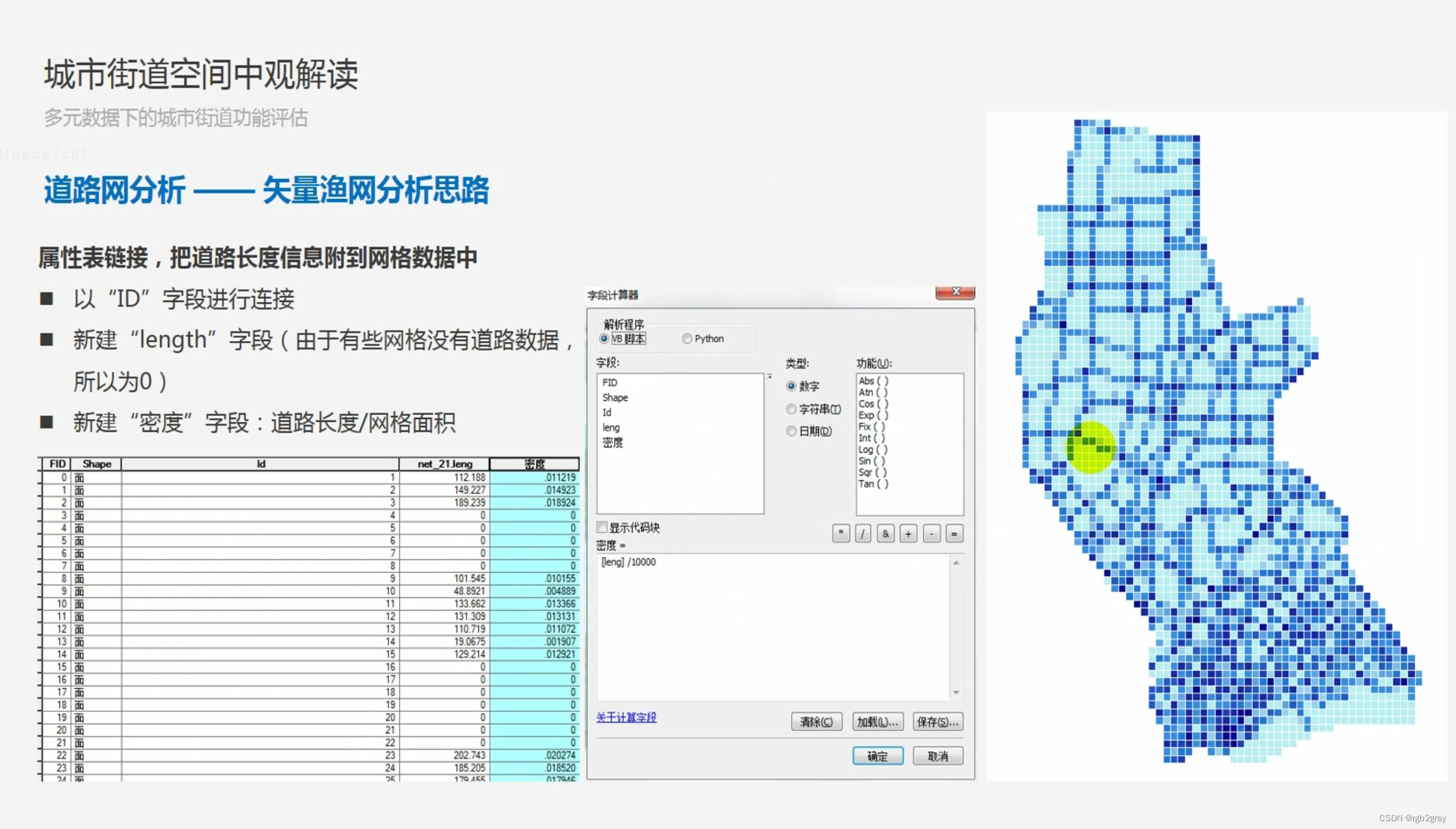The width and height of the screenshot is (1456, 829).
Task: Click the equals (=) operator button
Action: 954,534
